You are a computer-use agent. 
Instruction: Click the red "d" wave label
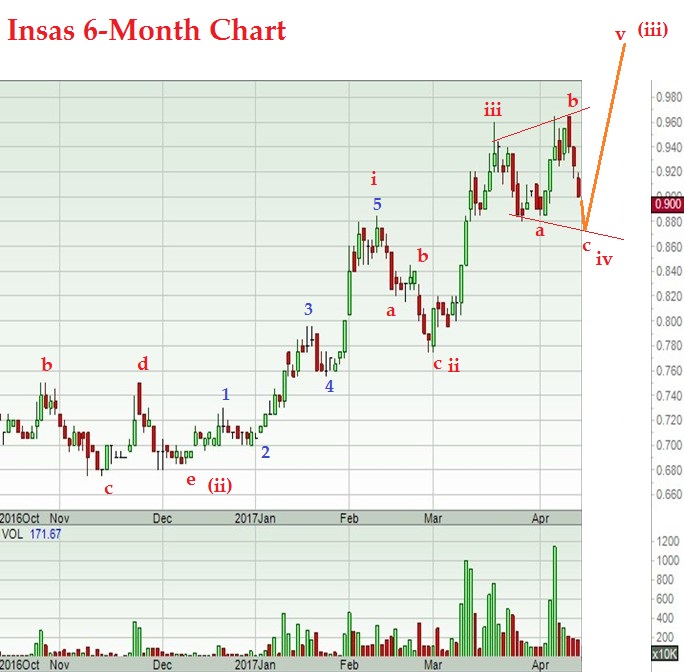coord(143,363)
